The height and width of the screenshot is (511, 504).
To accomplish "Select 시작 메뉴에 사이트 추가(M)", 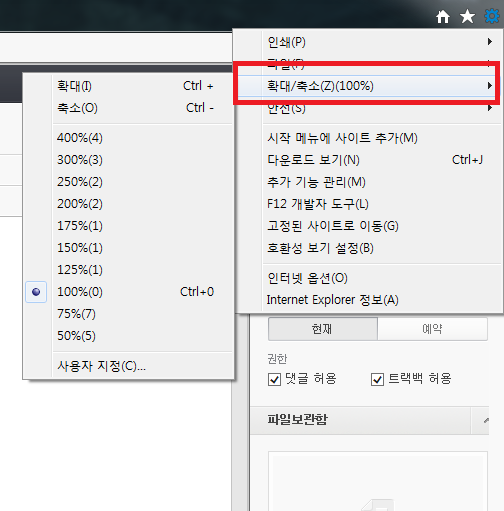I will click(x=367, y=138).
